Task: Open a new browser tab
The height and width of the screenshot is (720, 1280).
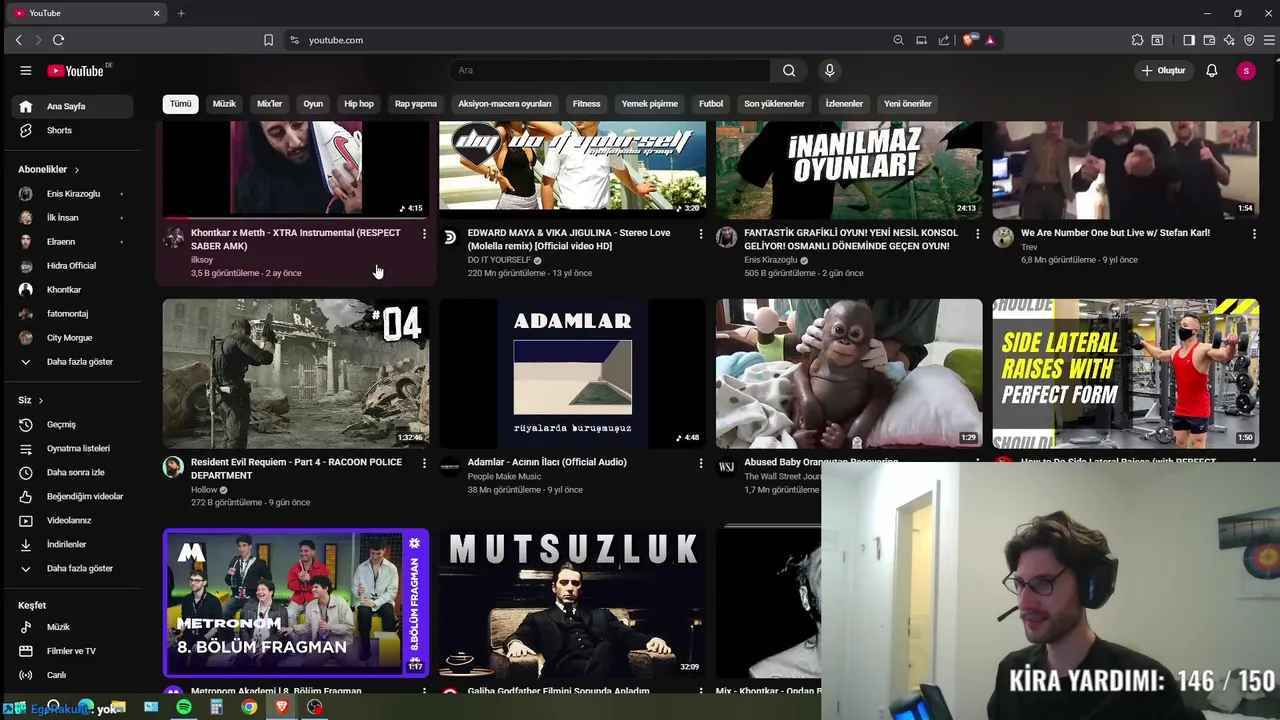Action: pos(181,13)
